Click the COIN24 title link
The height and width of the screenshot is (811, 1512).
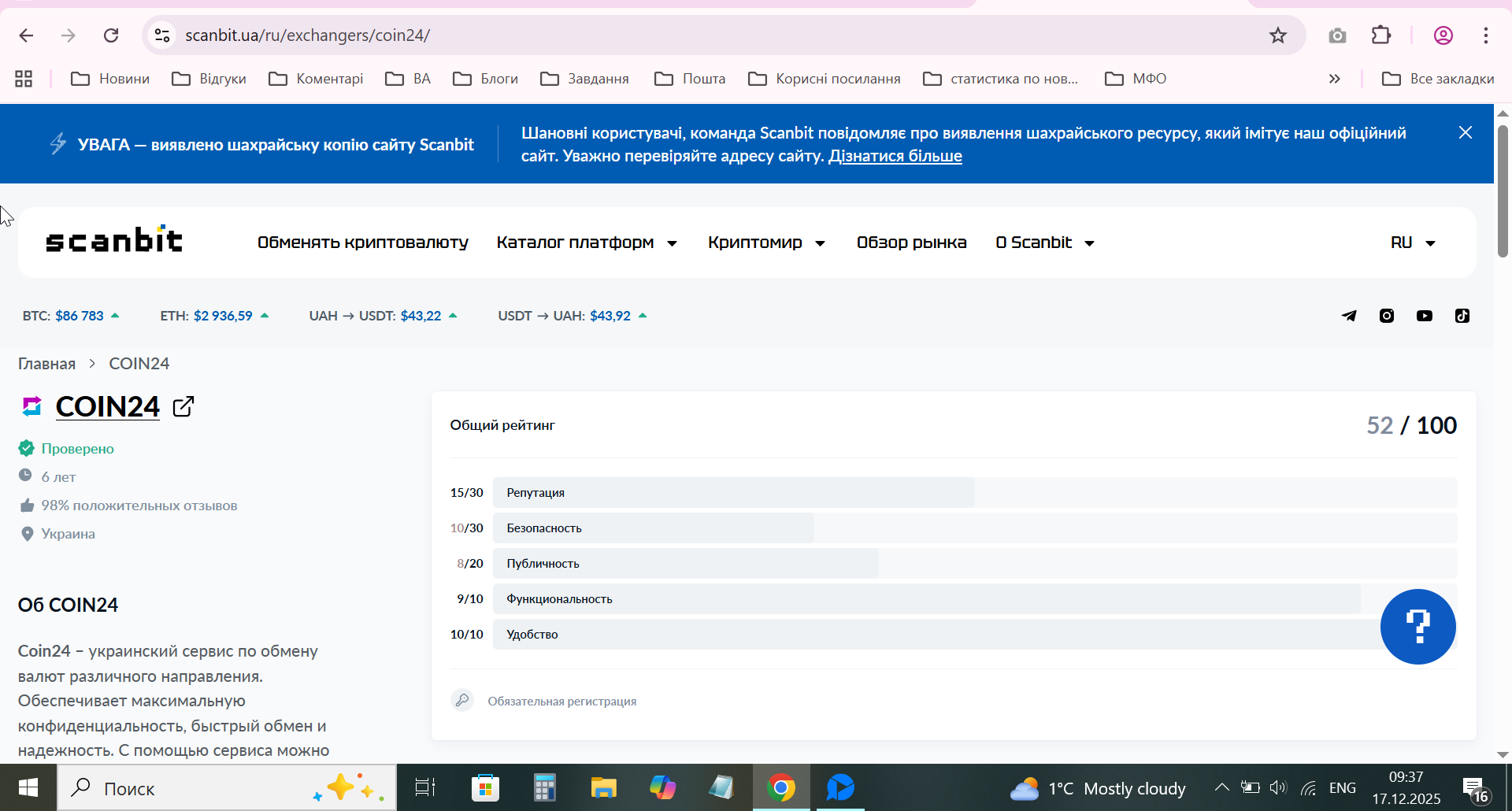point(108,406)
